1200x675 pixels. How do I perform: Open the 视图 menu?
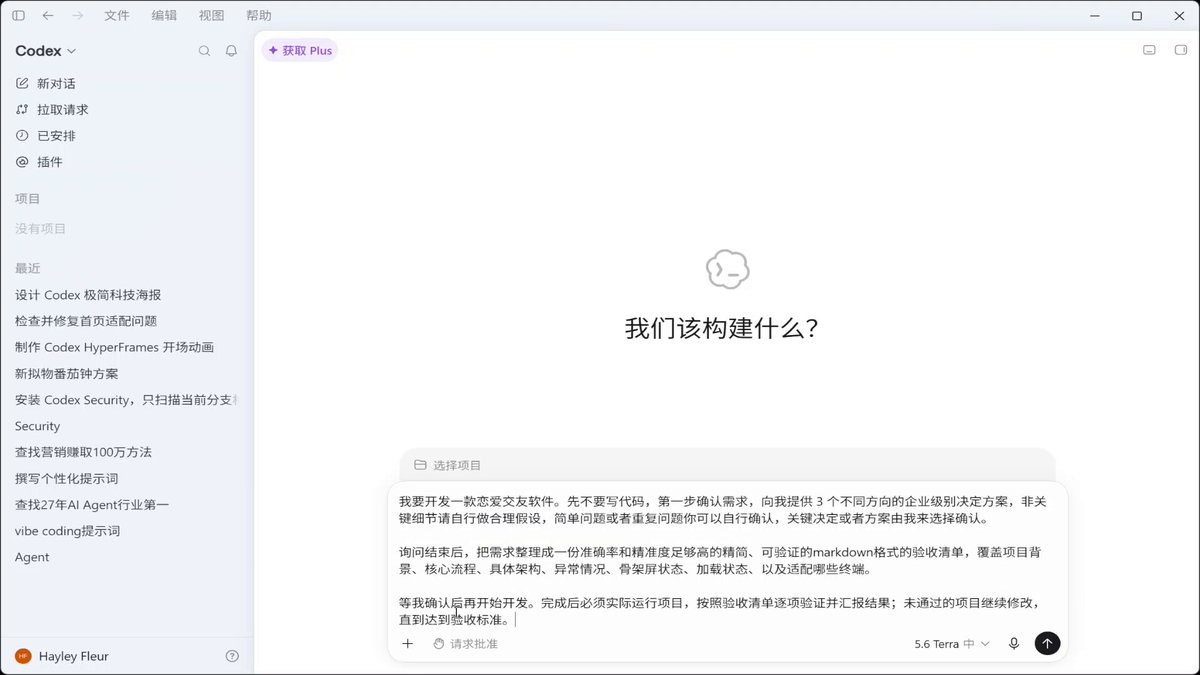point(211,16)
